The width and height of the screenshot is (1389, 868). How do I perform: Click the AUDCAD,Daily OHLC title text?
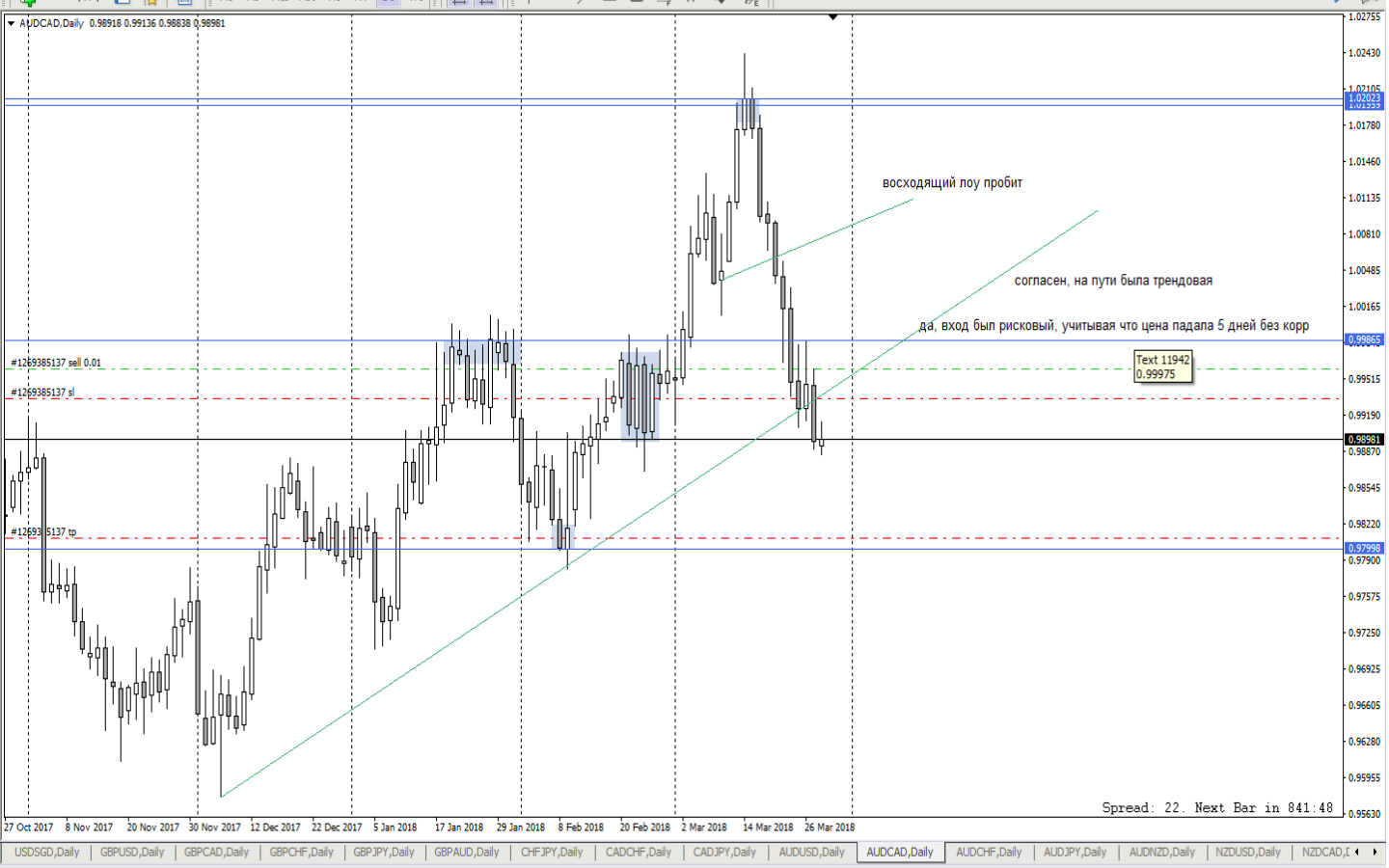[123, 23]
